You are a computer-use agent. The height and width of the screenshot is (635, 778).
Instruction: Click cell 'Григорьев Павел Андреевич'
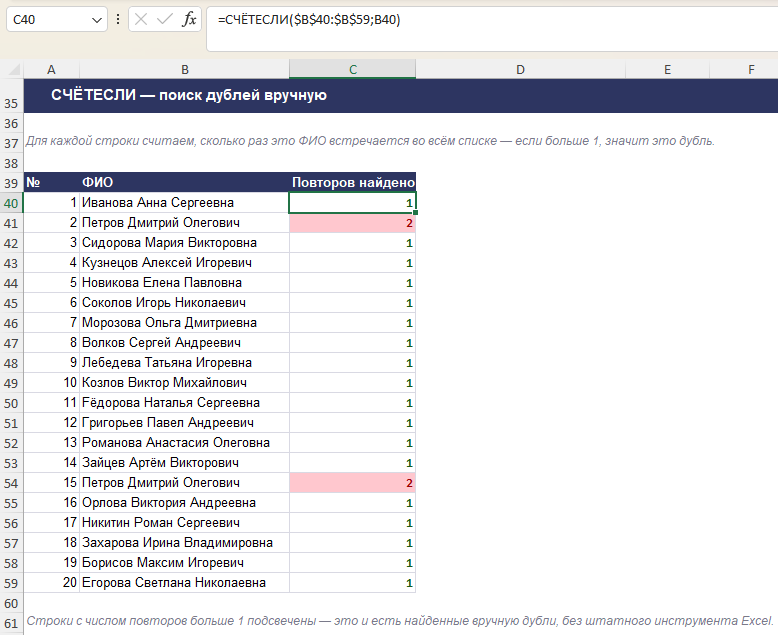coord(185,423)
